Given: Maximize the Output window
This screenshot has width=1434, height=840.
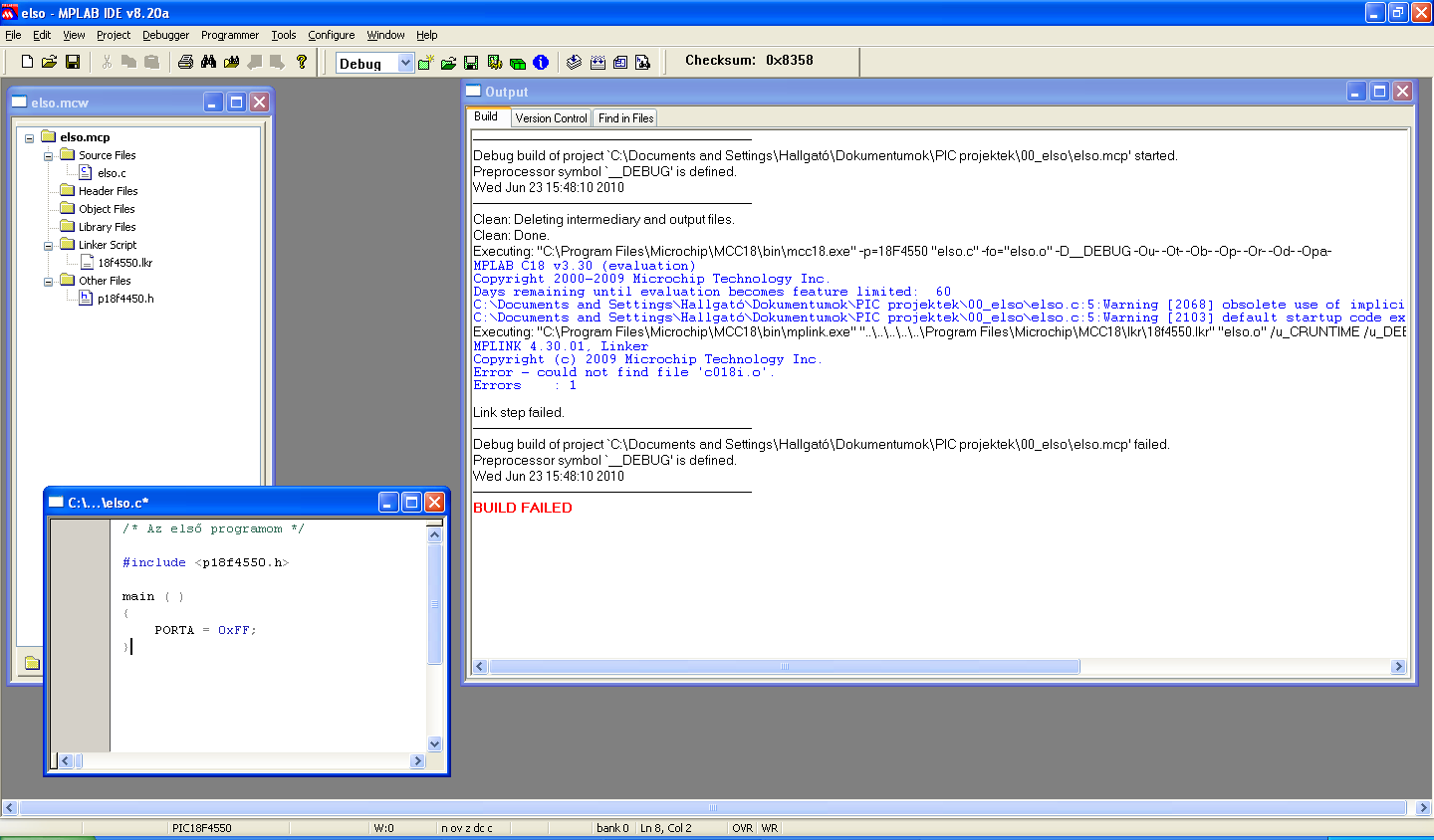Looking at the screenshot, I should (x=1379, y=92).
